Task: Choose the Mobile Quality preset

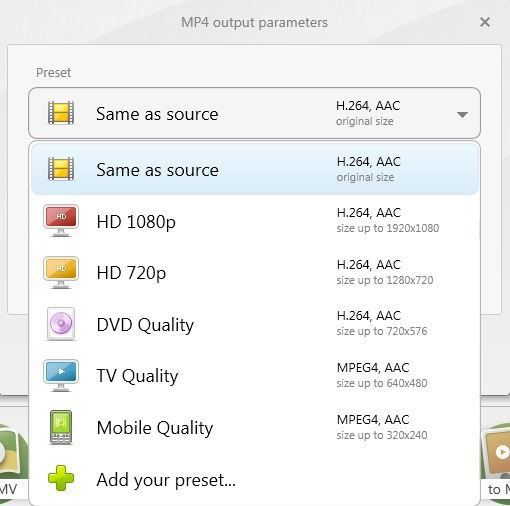Action: pyautogui.click(x=255, y=427)
